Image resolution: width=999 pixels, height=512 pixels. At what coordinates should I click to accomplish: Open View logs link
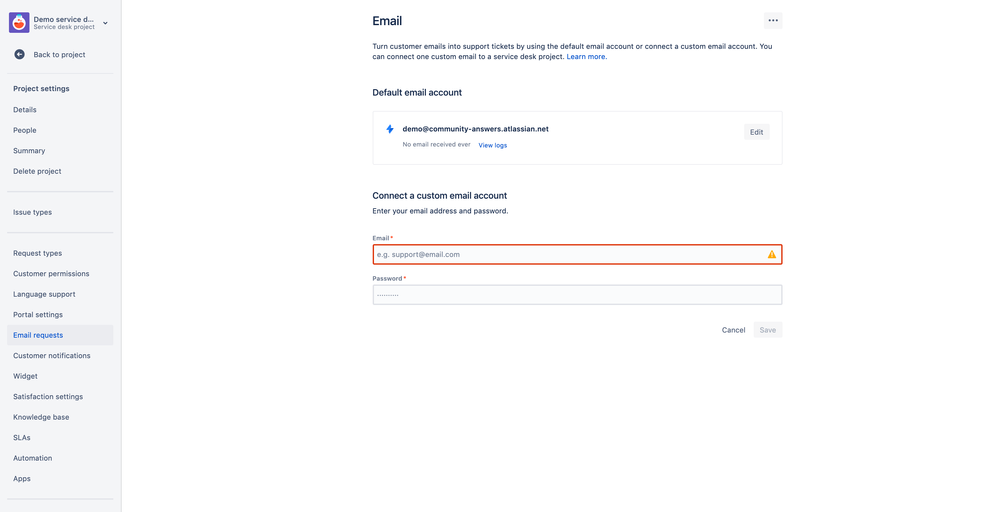(492, 145)
